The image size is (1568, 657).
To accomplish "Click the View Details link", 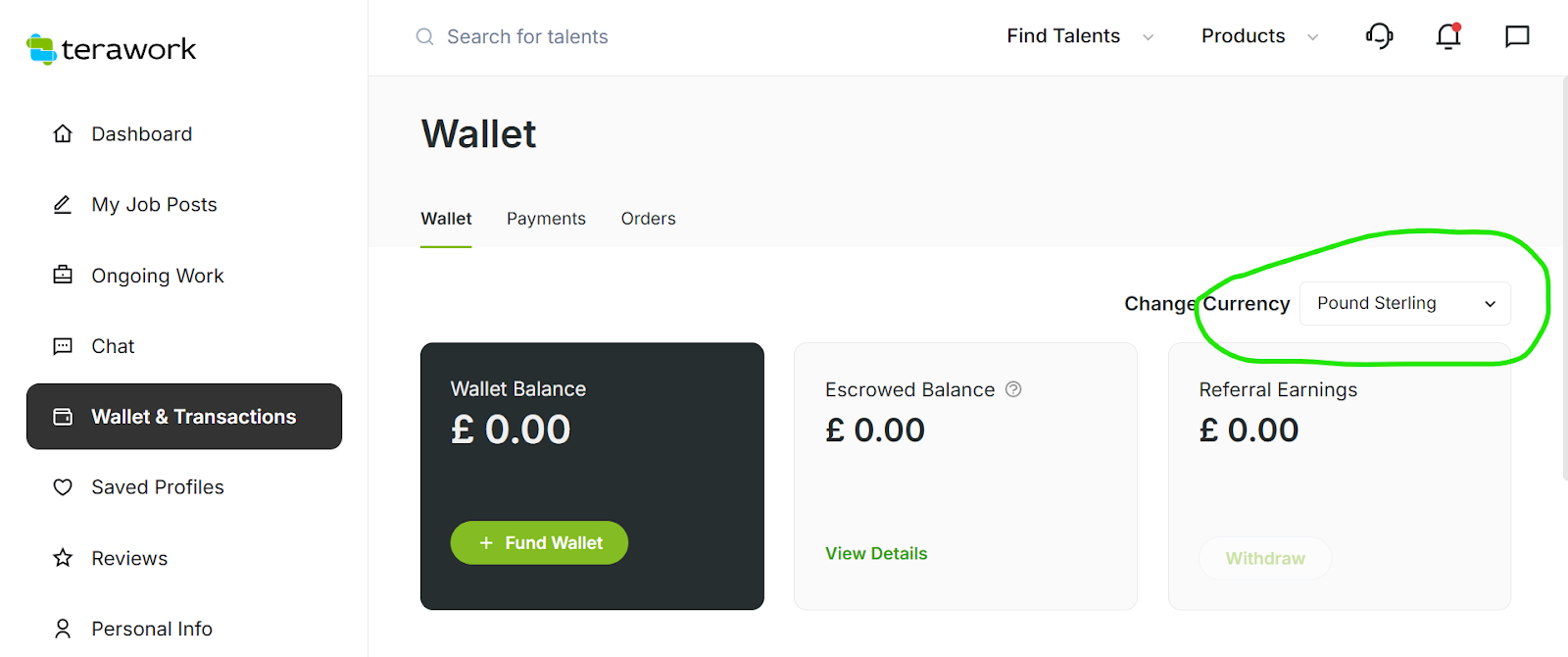I will tap(876, 553).
